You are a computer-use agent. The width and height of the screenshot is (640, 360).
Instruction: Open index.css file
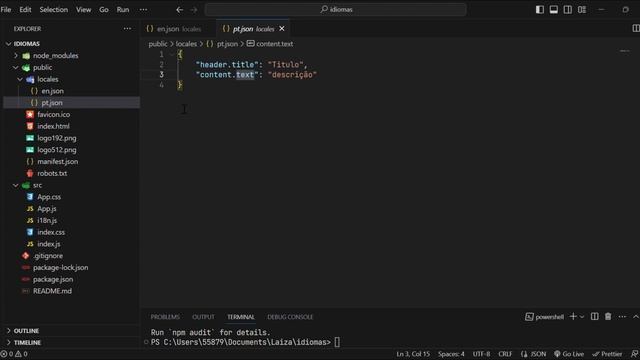tap(51, 232)
